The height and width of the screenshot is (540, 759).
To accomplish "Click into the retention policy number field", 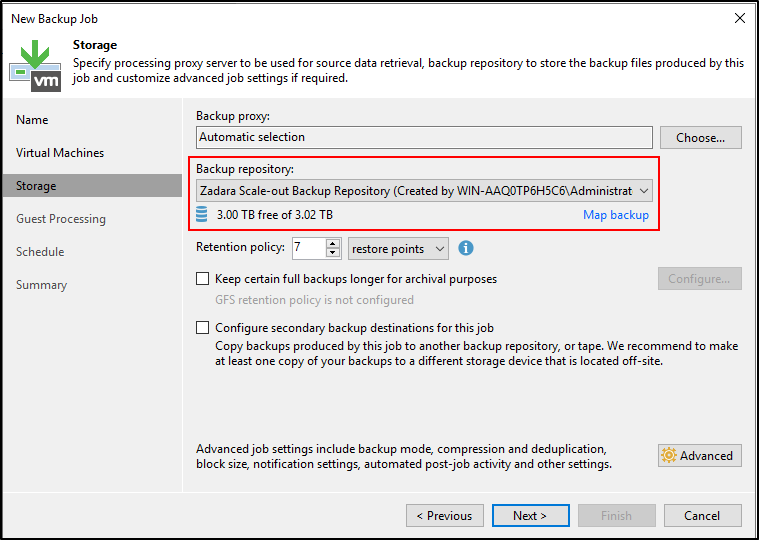I will pos(309,248).
